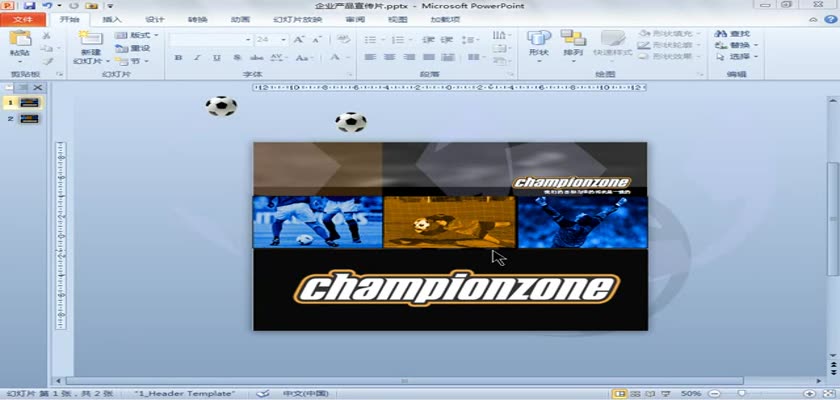Toggle Justify text alignment
Viewport: 840px width, 400px height.
(429, 57)
